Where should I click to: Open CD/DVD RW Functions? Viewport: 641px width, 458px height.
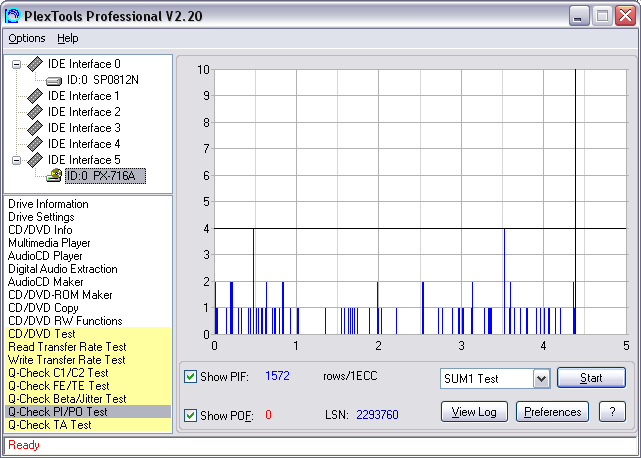point(65,321)
